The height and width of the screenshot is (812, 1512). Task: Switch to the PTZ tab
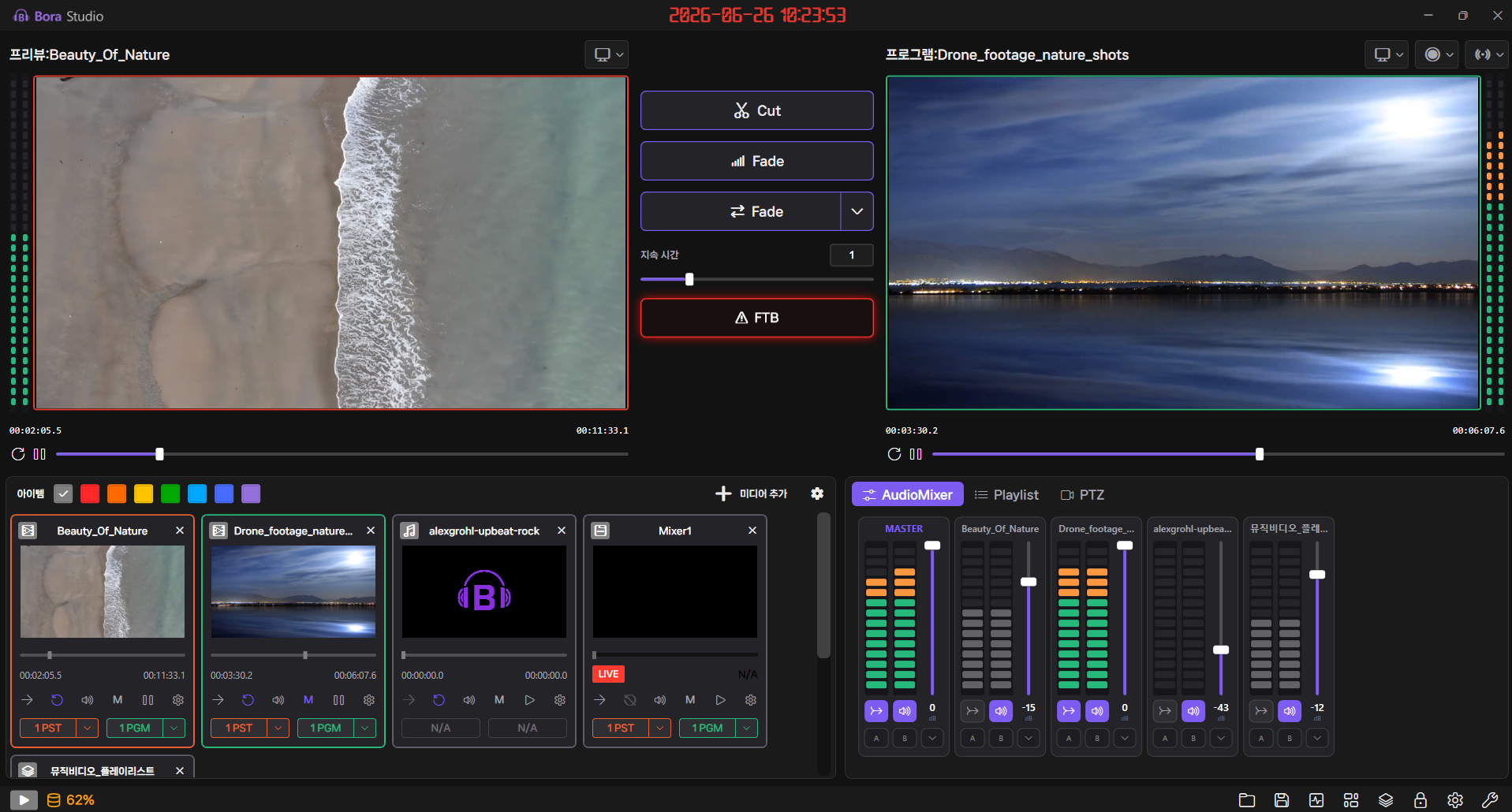(x=1082, y=494)
